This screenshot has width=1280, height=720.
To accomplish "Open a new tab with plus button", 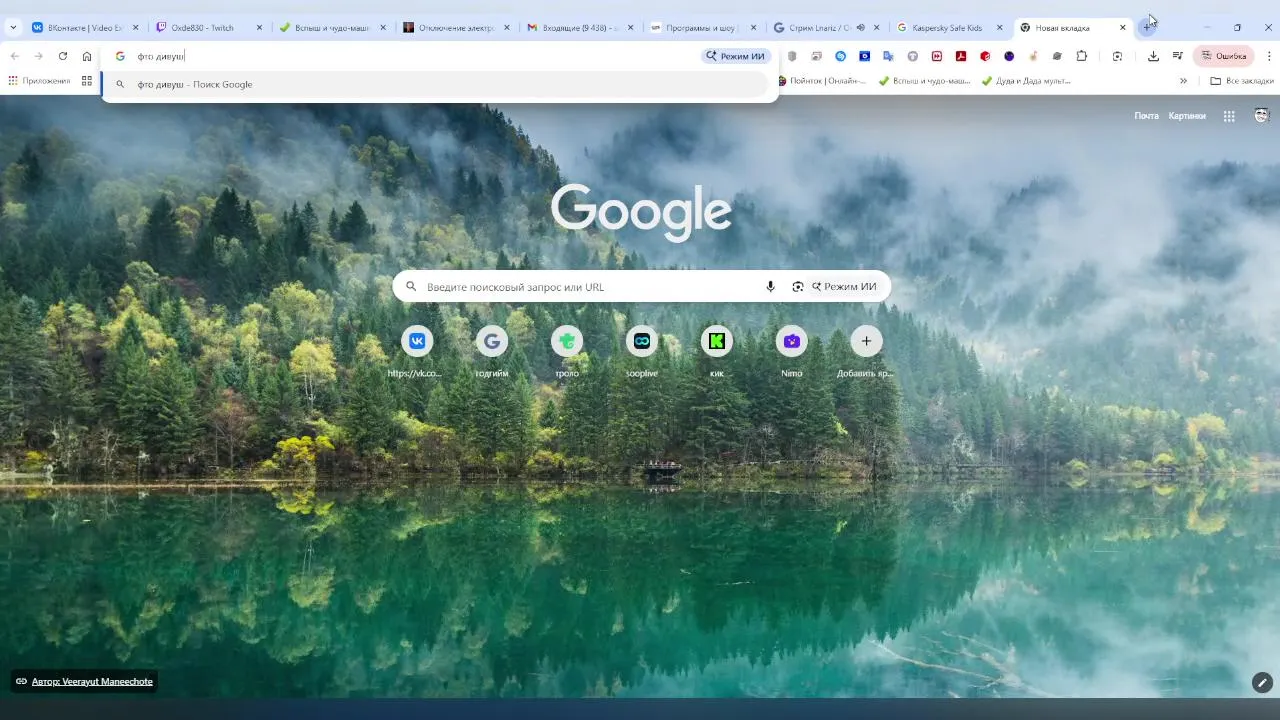I will point(1148,28).
